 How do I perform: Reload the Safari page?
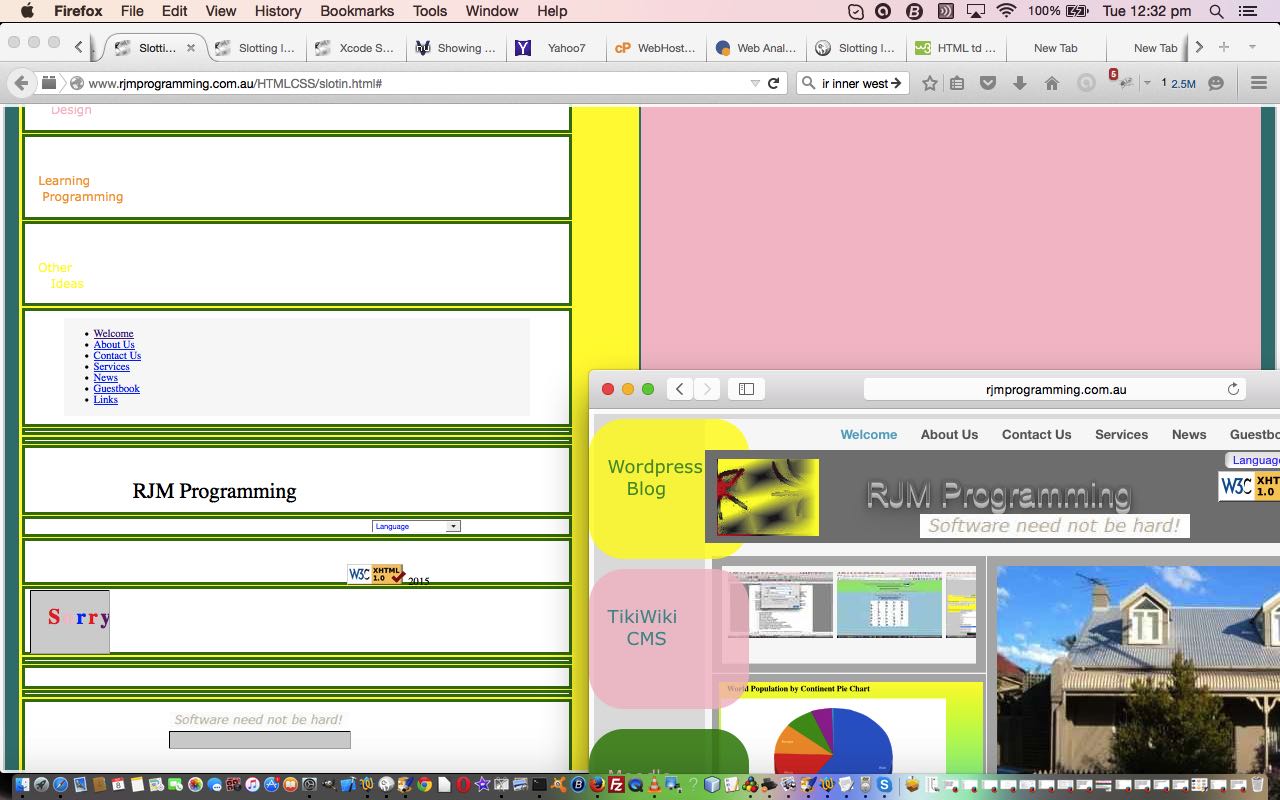1233,389
